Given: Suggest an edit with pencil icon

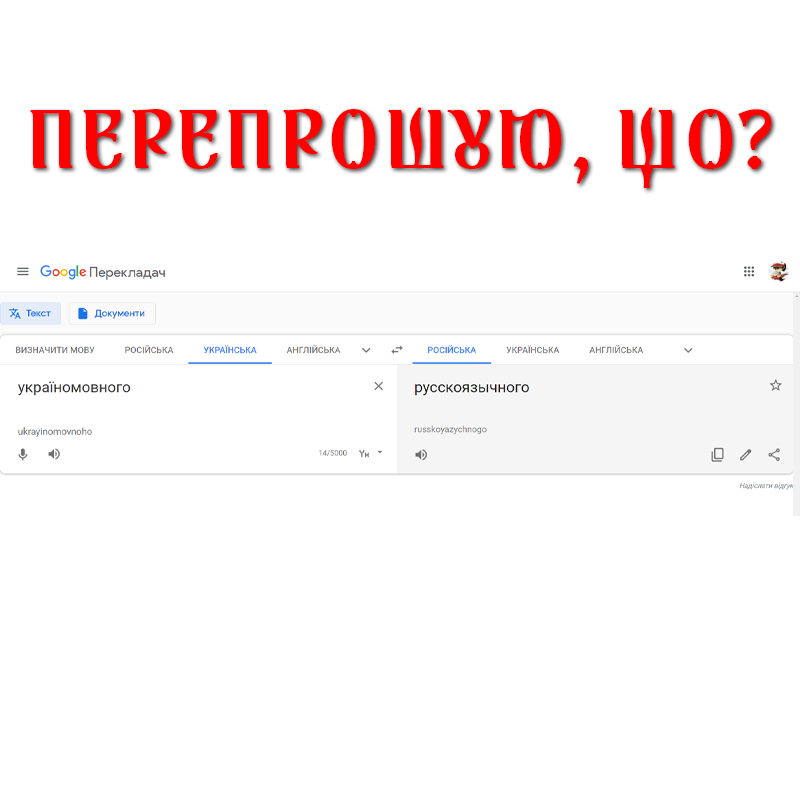Looking at the screenshot, I should coord(745,455).
